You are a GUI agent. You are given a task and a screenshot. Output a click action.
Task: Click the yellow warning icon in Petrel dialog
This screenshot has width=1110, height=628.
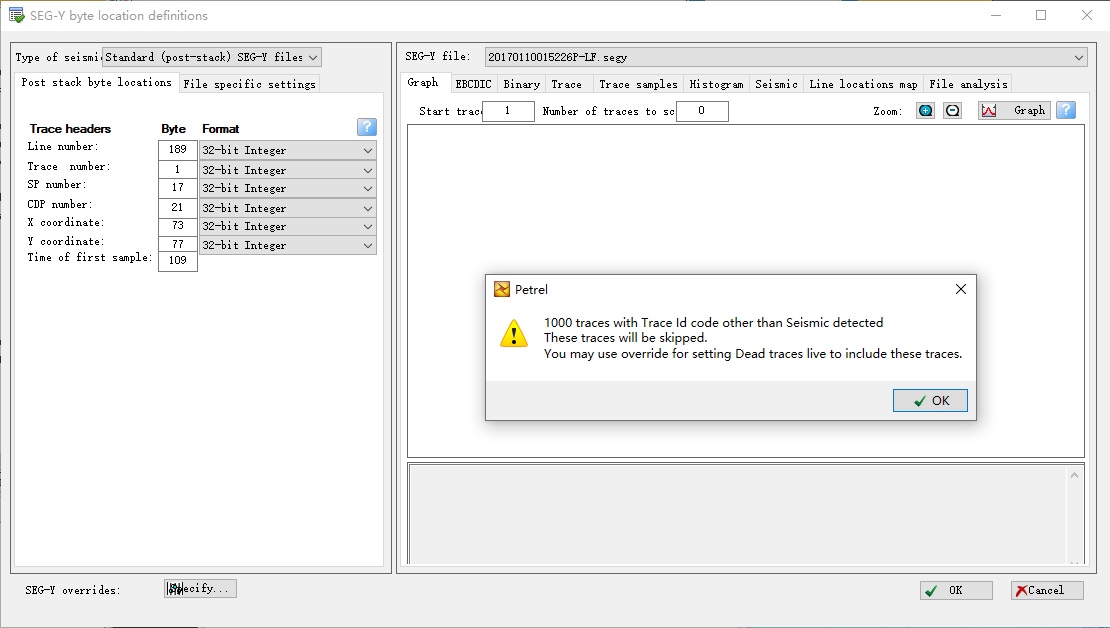(x=513, y=333)
